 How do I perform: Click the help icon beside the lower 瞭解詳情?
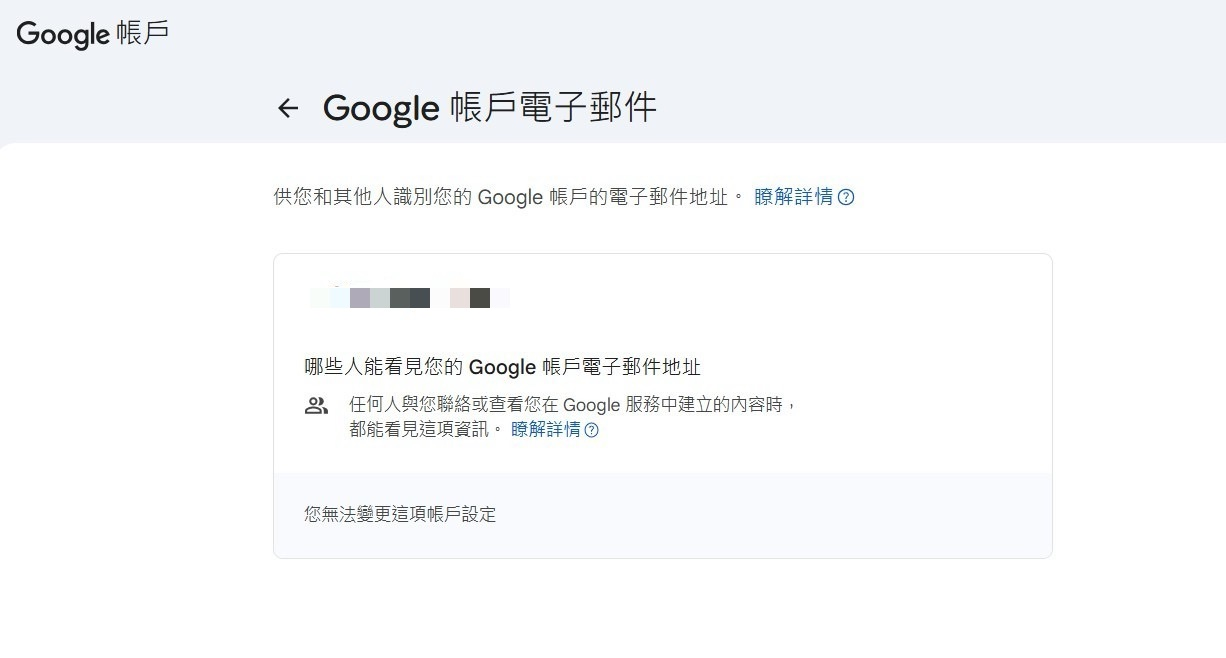(x=591, y=430)
